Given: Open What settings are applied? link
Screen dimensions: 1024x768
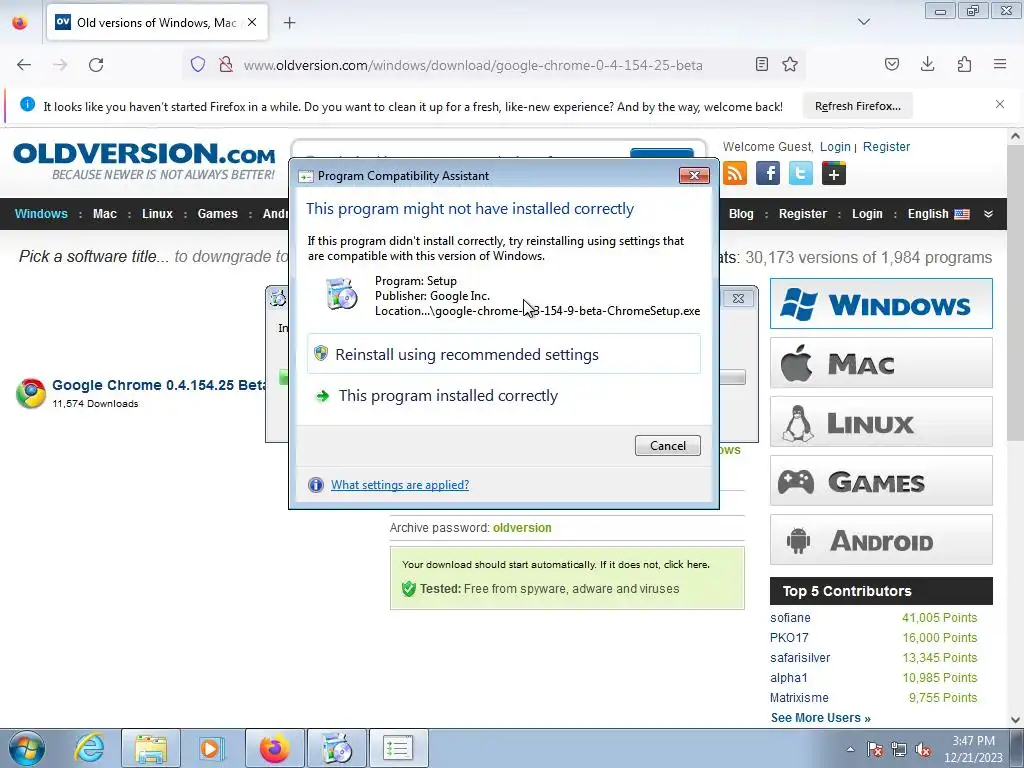Looking at the screenshot, I should (x=400, y=485).
